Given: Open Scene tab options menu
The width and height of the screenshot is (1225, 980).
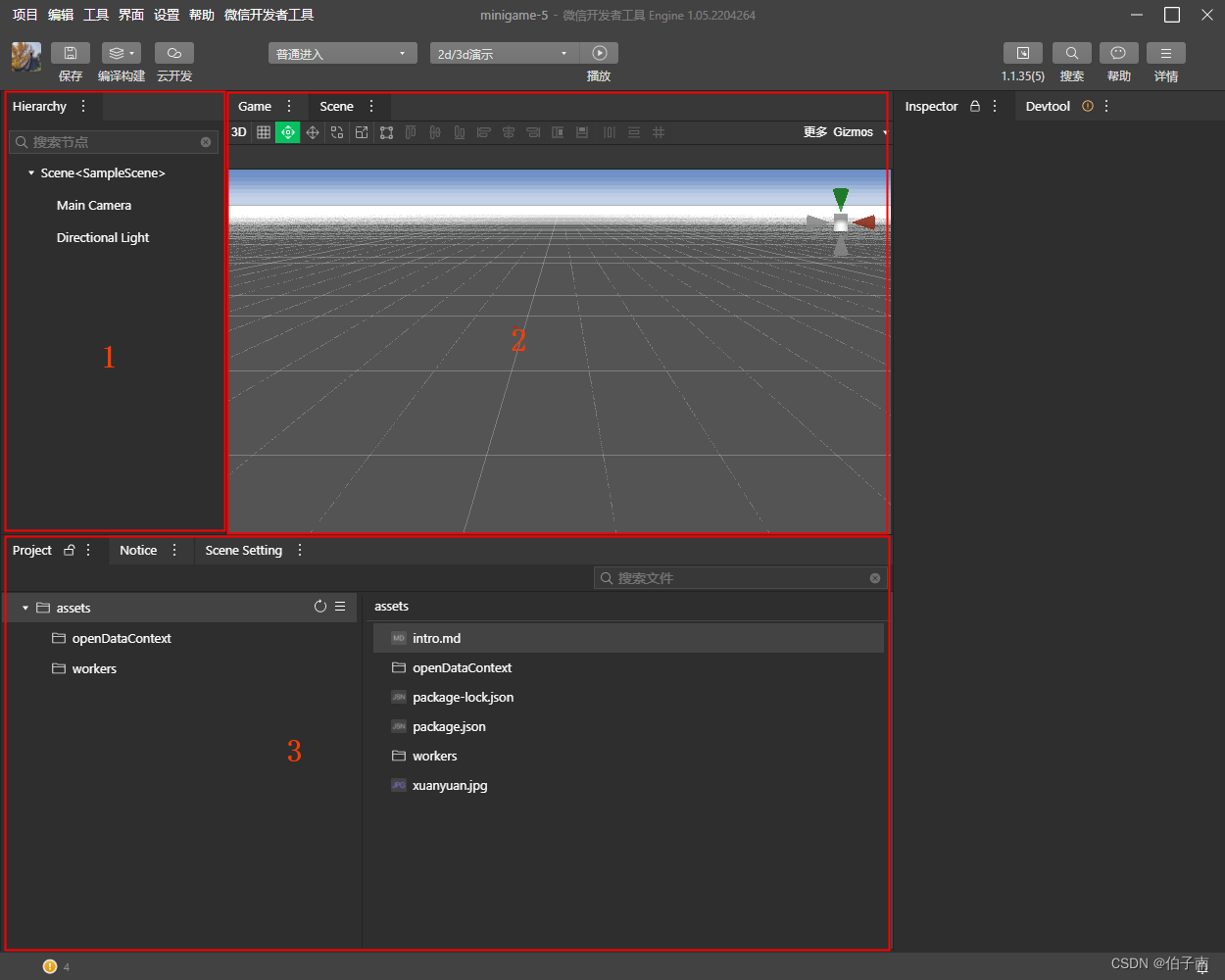Looking at the screenshot, I should pyautogui.click(x=371, y=106).
